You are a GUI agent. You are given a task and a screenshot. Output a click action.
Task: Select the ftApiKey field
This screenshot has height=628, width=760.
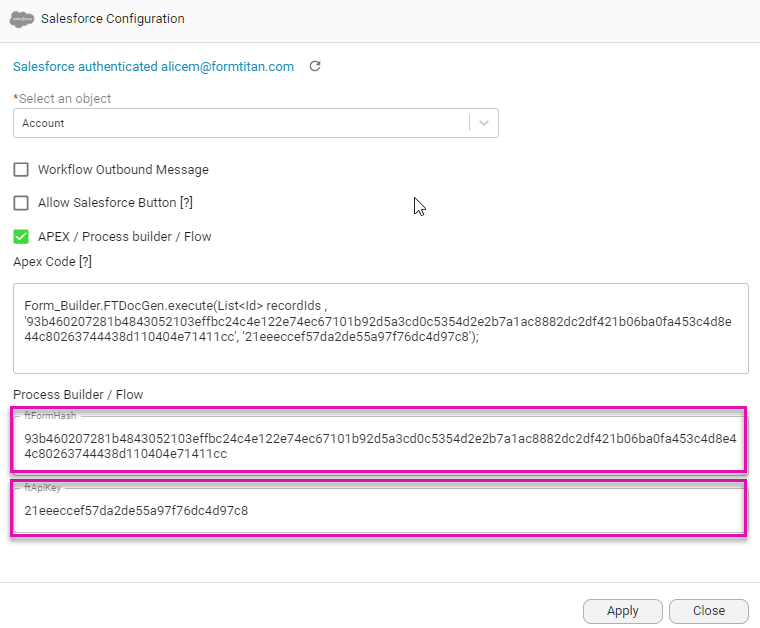click(x=380, y=511)
